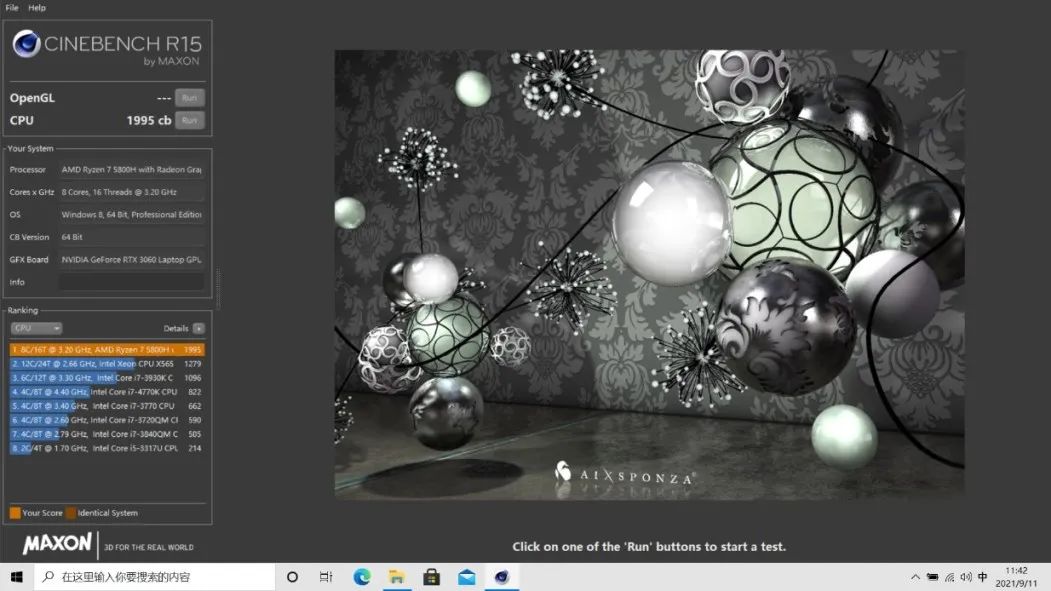This screenshot has height=591, width=1051.
Task: Select the AMD Ryzen 7 5800H ranking row
Action: coord(107,350)
